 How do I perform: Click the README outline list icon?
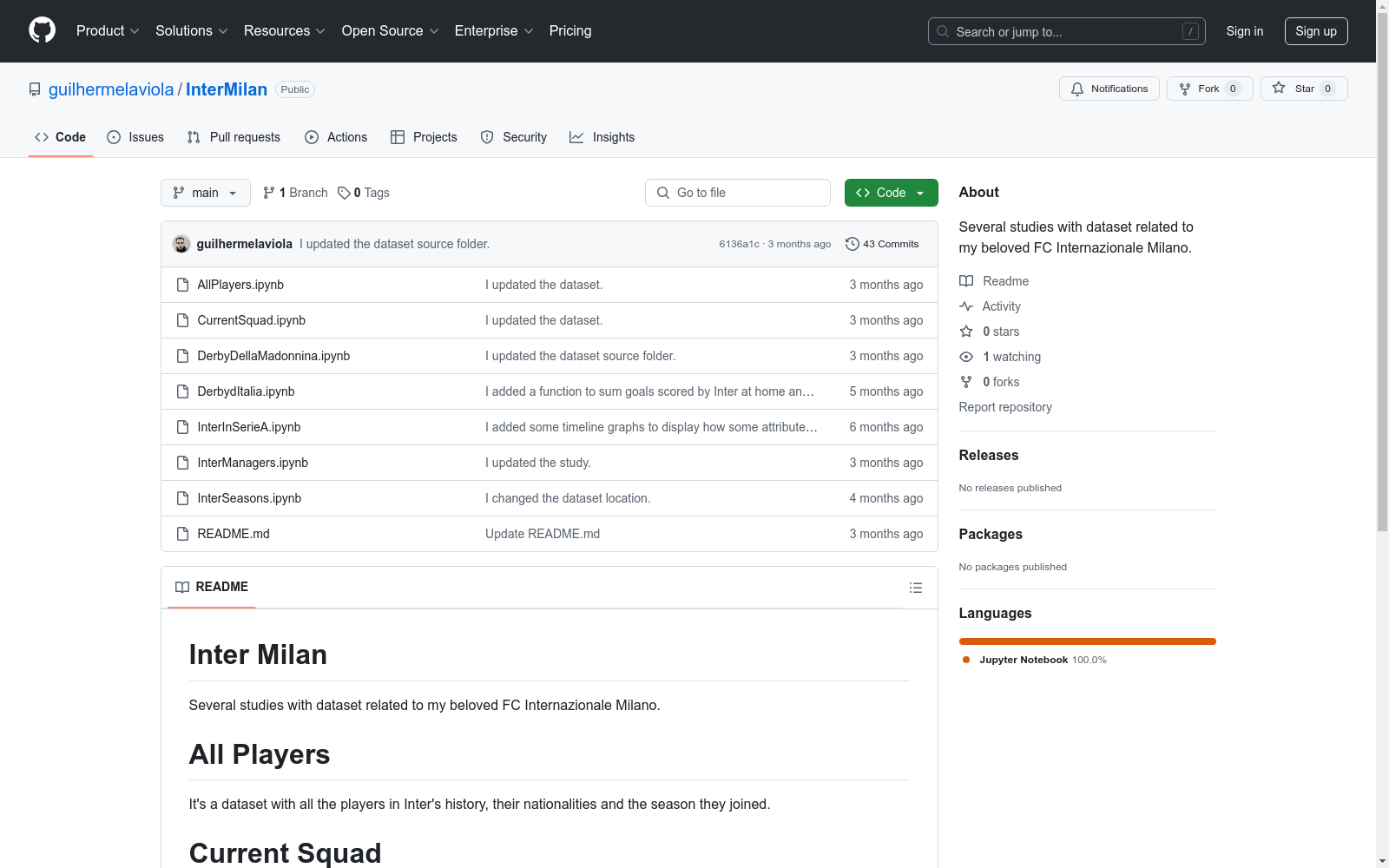point(915,588)
